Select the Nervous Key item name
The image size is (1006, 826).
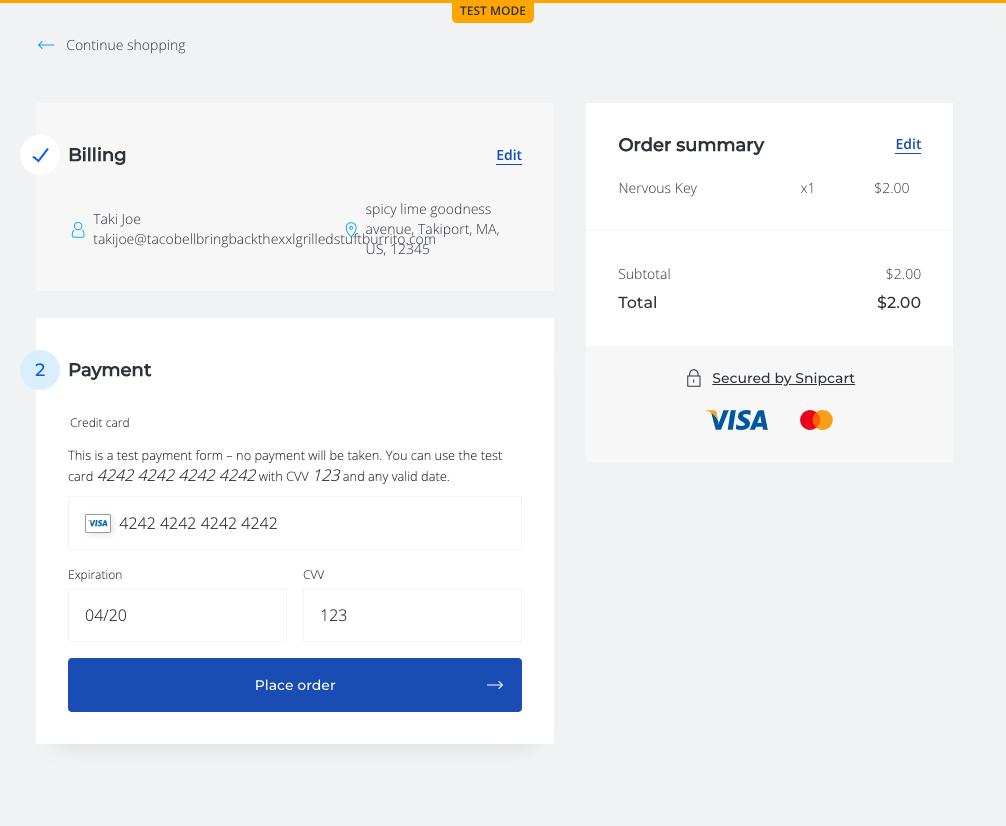658,188
